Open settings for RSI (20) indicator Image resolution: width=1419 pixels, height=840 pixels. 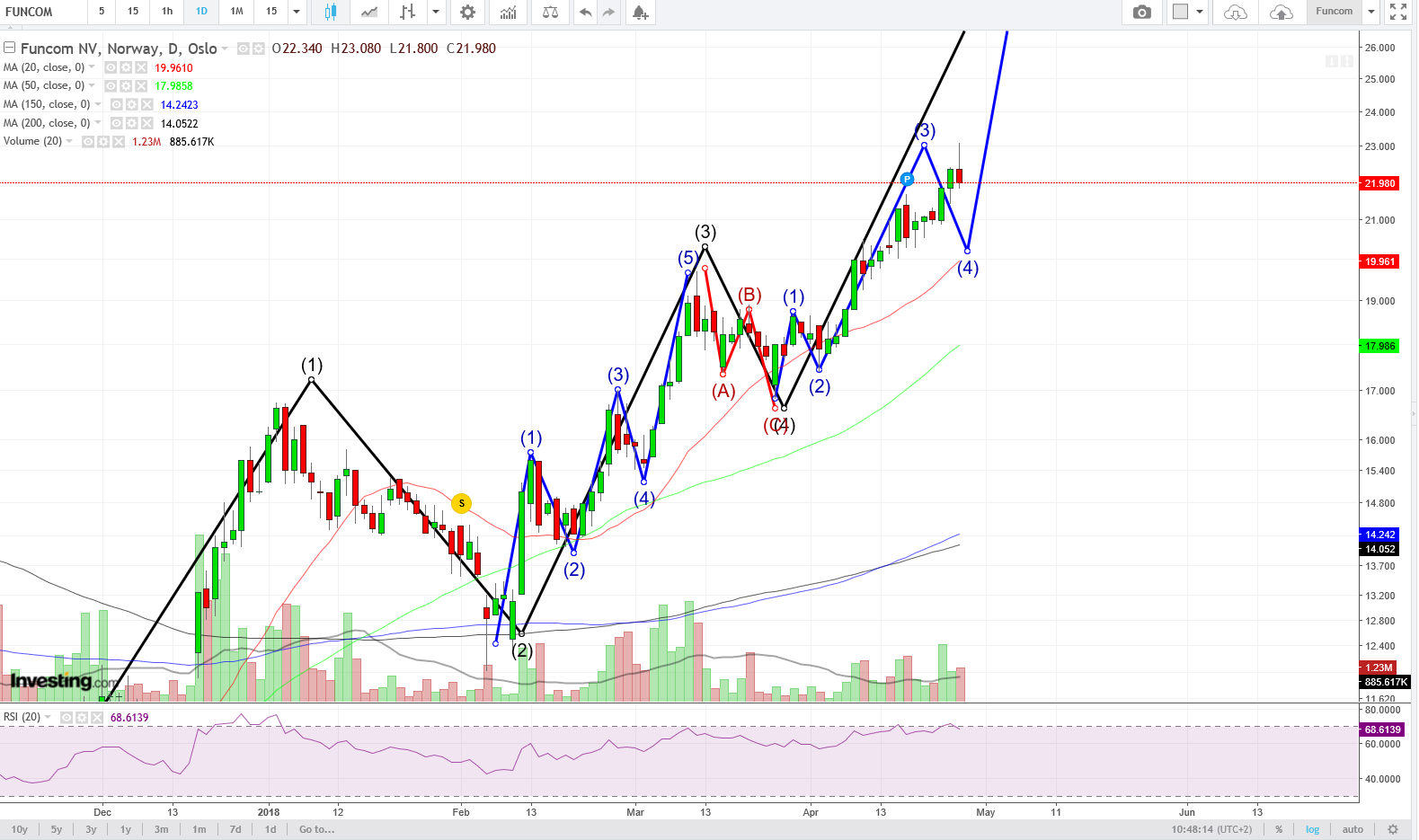[x=82, y=718]
